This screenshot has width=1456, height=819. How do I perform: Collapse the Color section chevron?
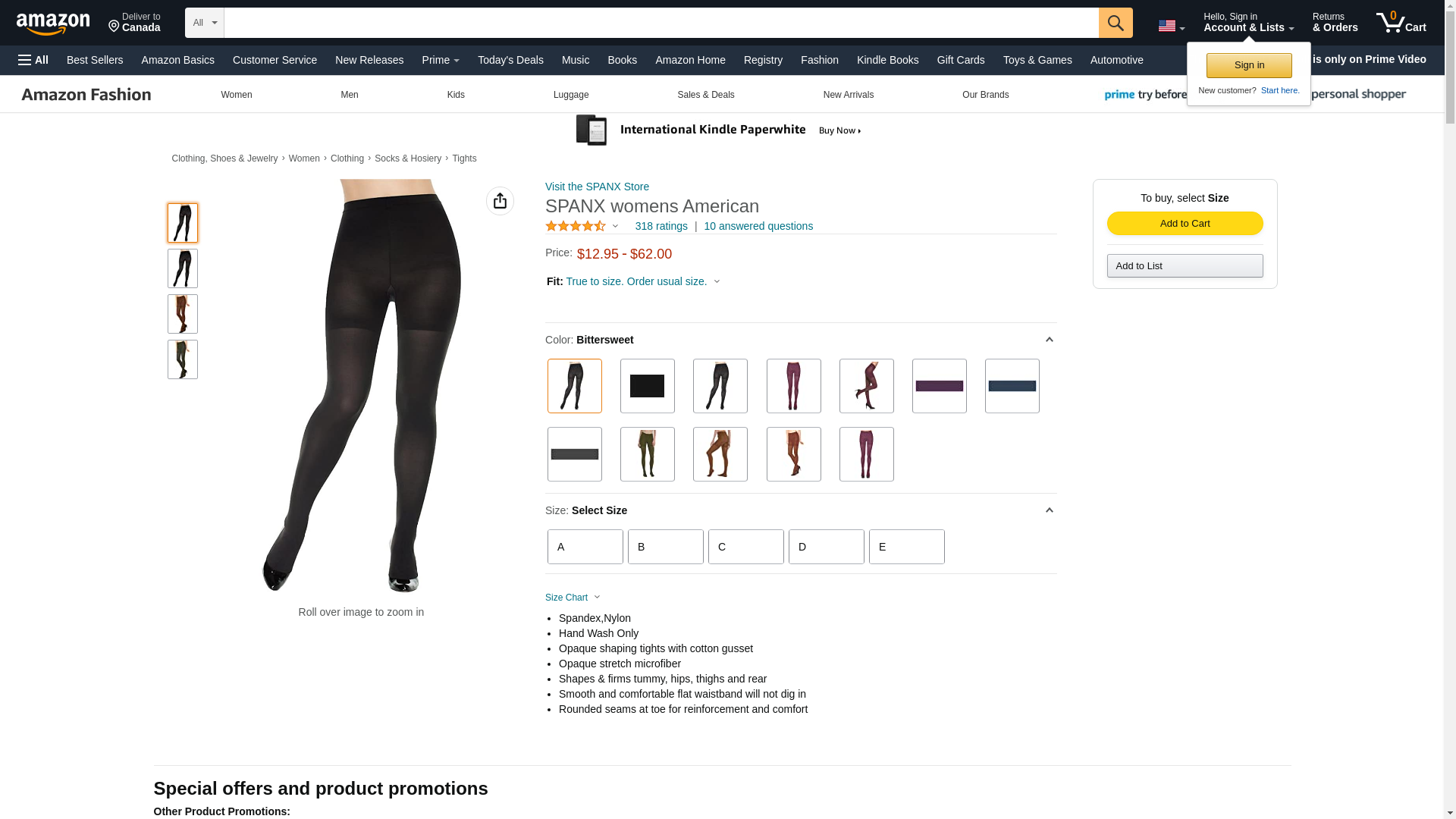[1050, 340]
